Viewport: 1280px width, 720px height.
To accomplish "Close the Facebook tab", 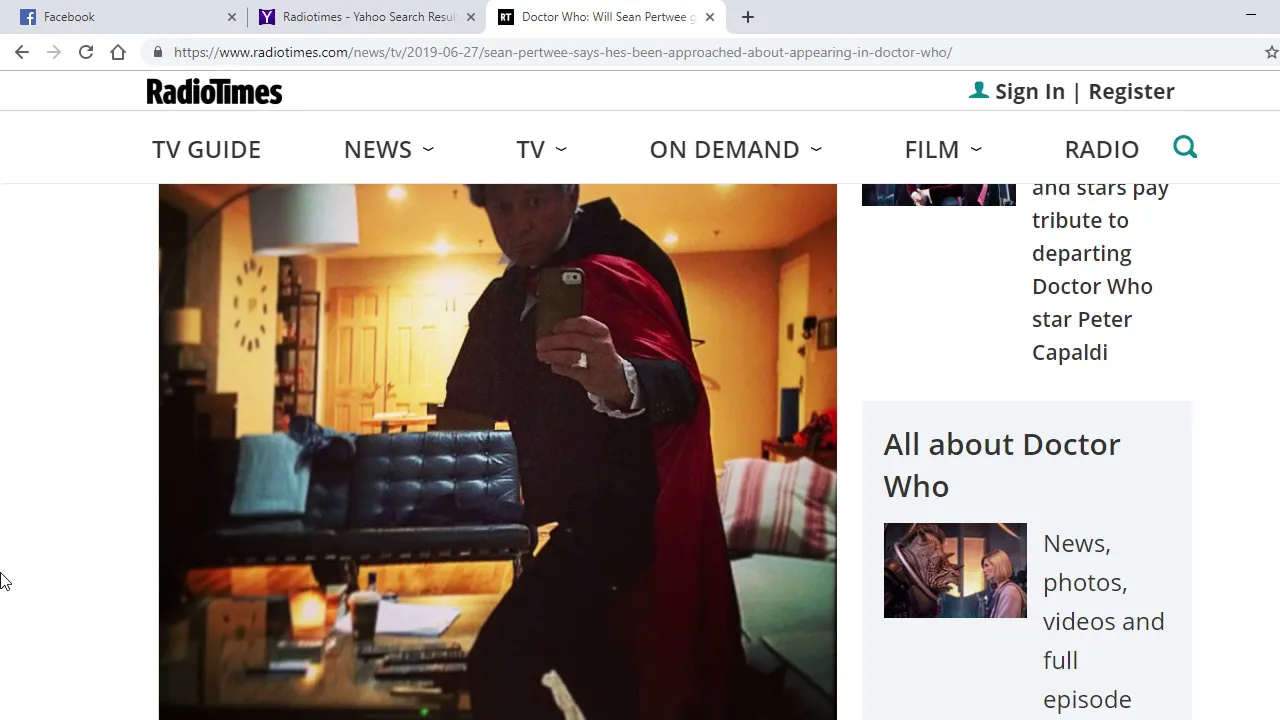I will 232,17.
